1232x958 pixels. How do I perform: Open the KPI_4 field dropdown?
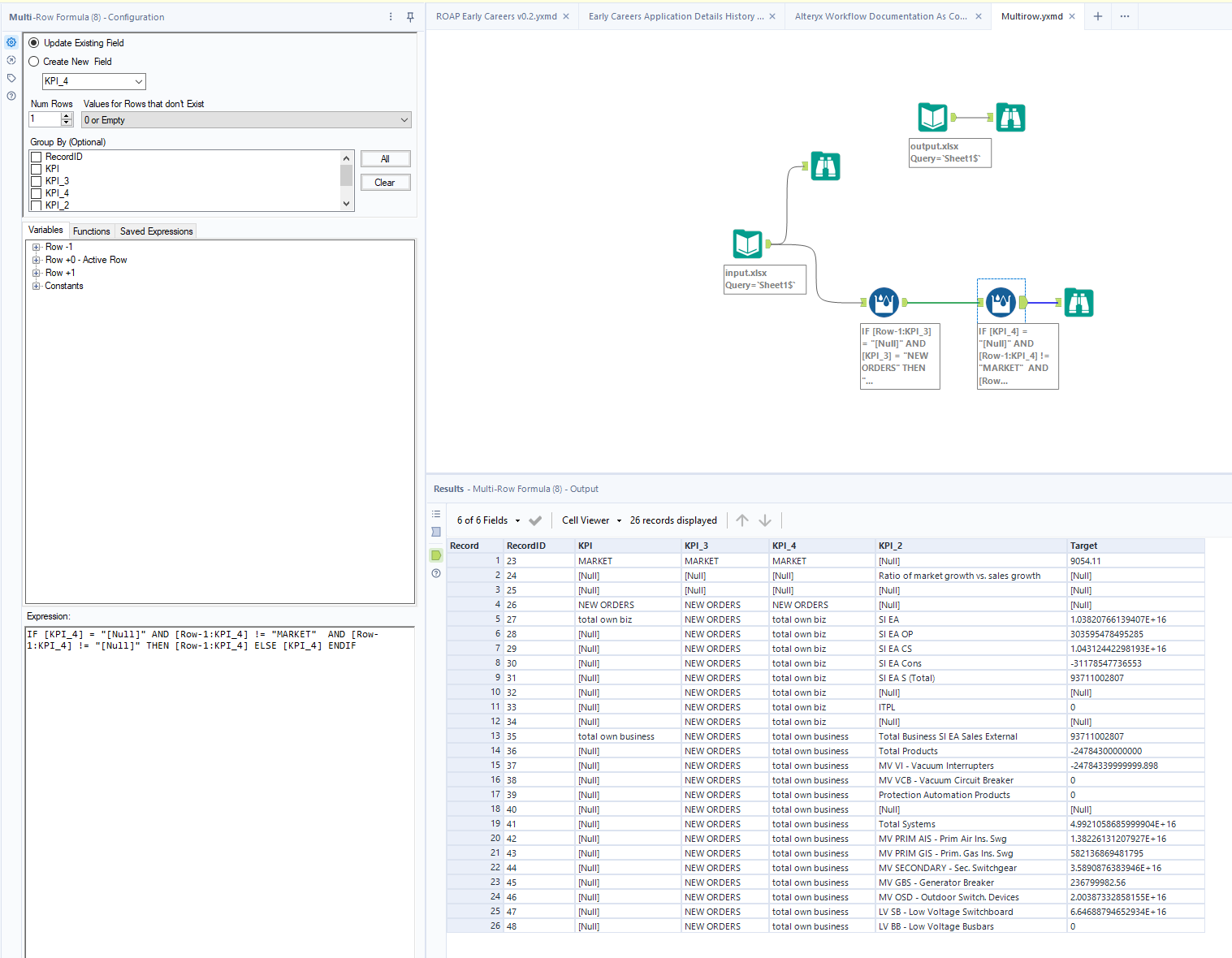[139, 81]
